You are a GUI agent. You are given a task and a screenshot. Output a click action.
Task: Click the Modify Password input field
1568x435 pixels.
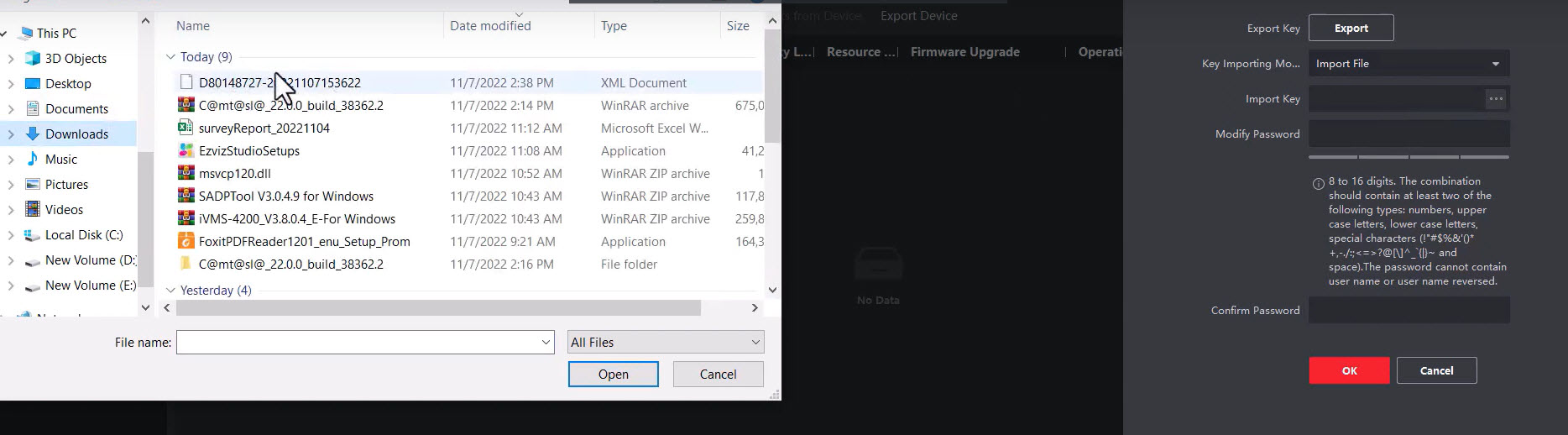[1409, 134]
